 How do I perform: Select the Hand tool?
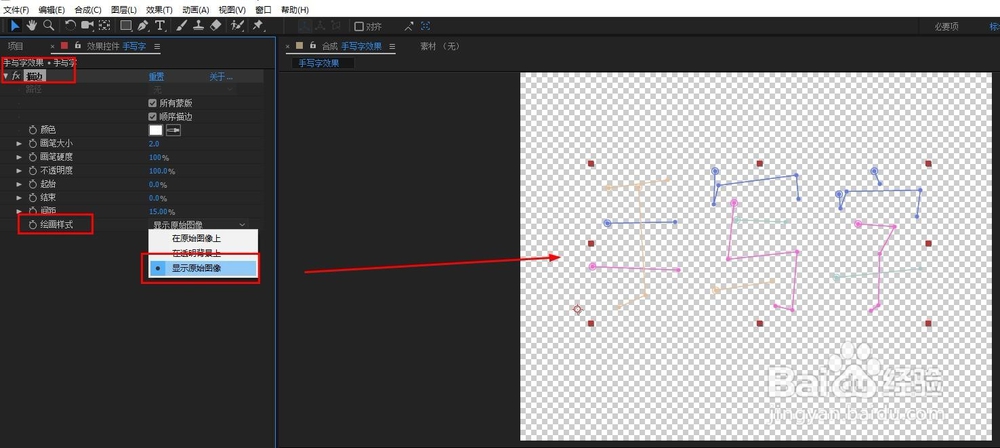(x=31, y=26)
